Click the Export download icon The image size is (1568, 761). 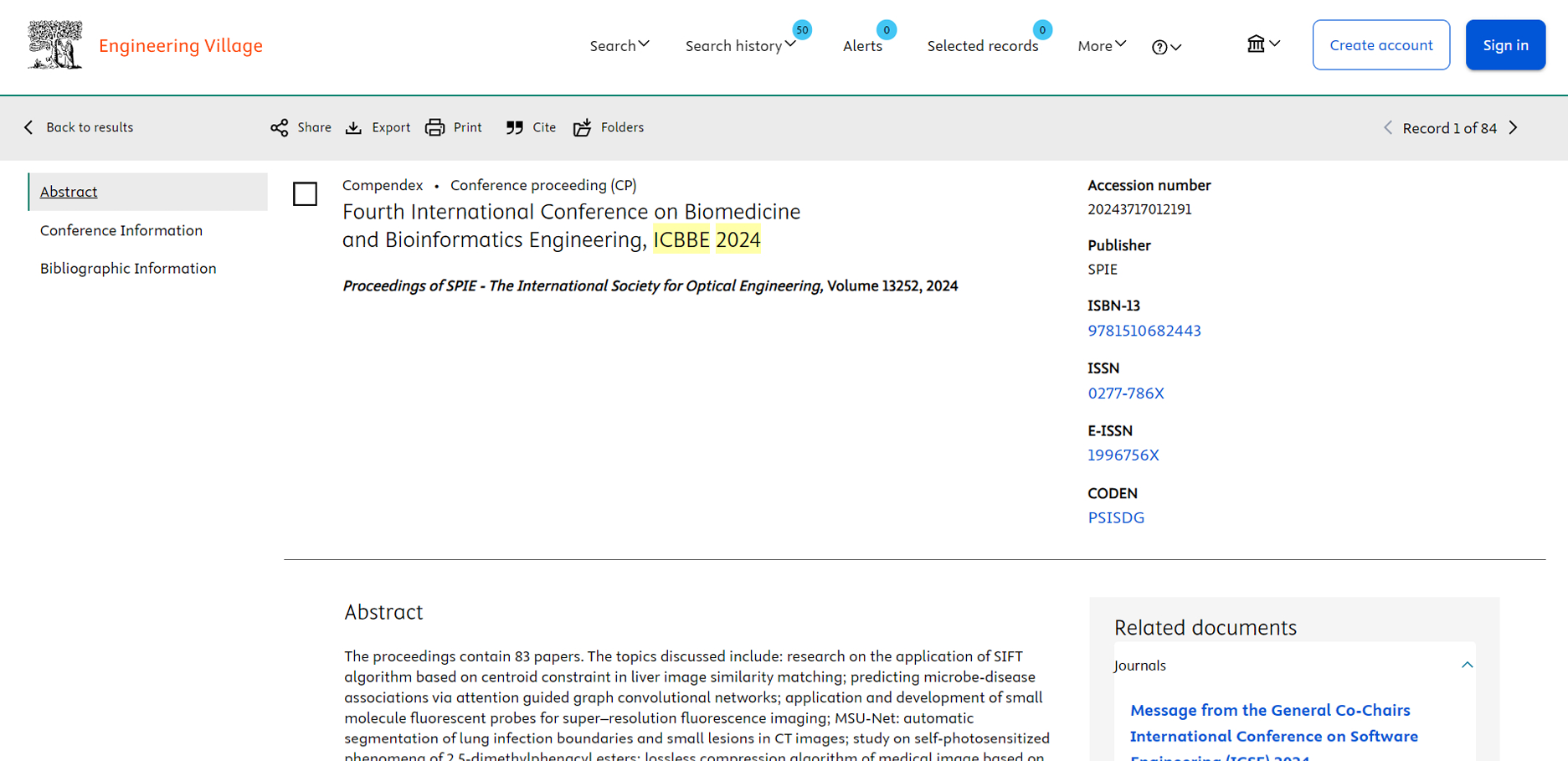click(x=354, y=127)
